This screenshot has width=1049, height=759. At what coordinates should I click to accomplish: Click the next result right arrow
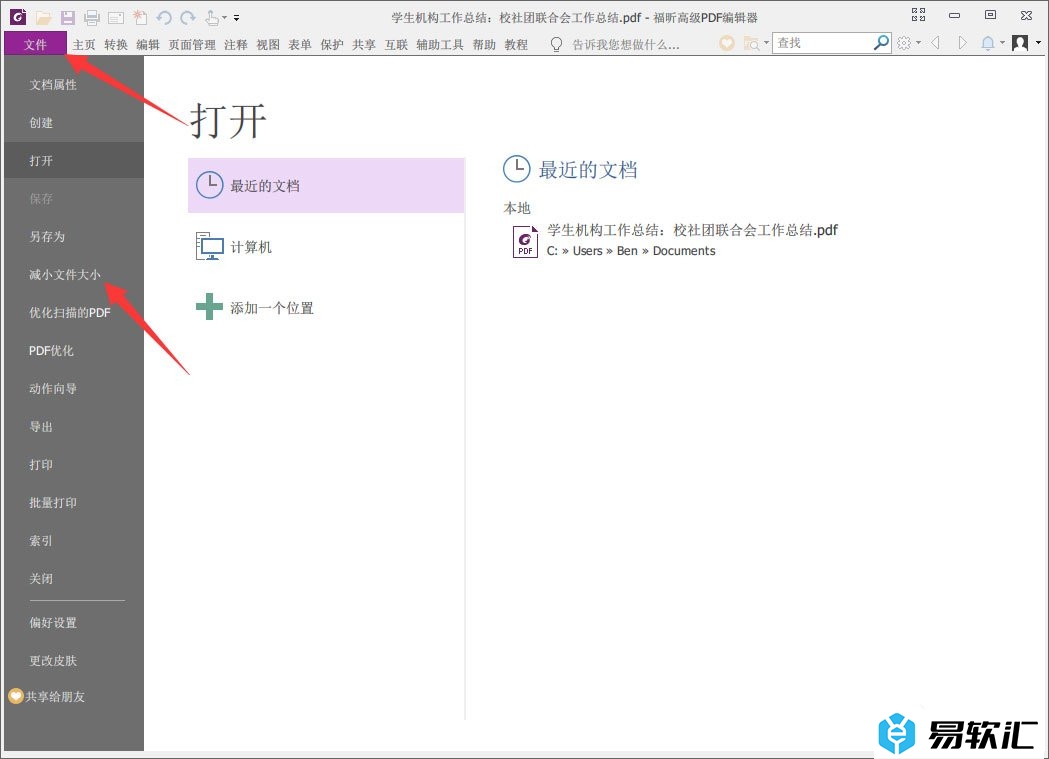point(962,43)
